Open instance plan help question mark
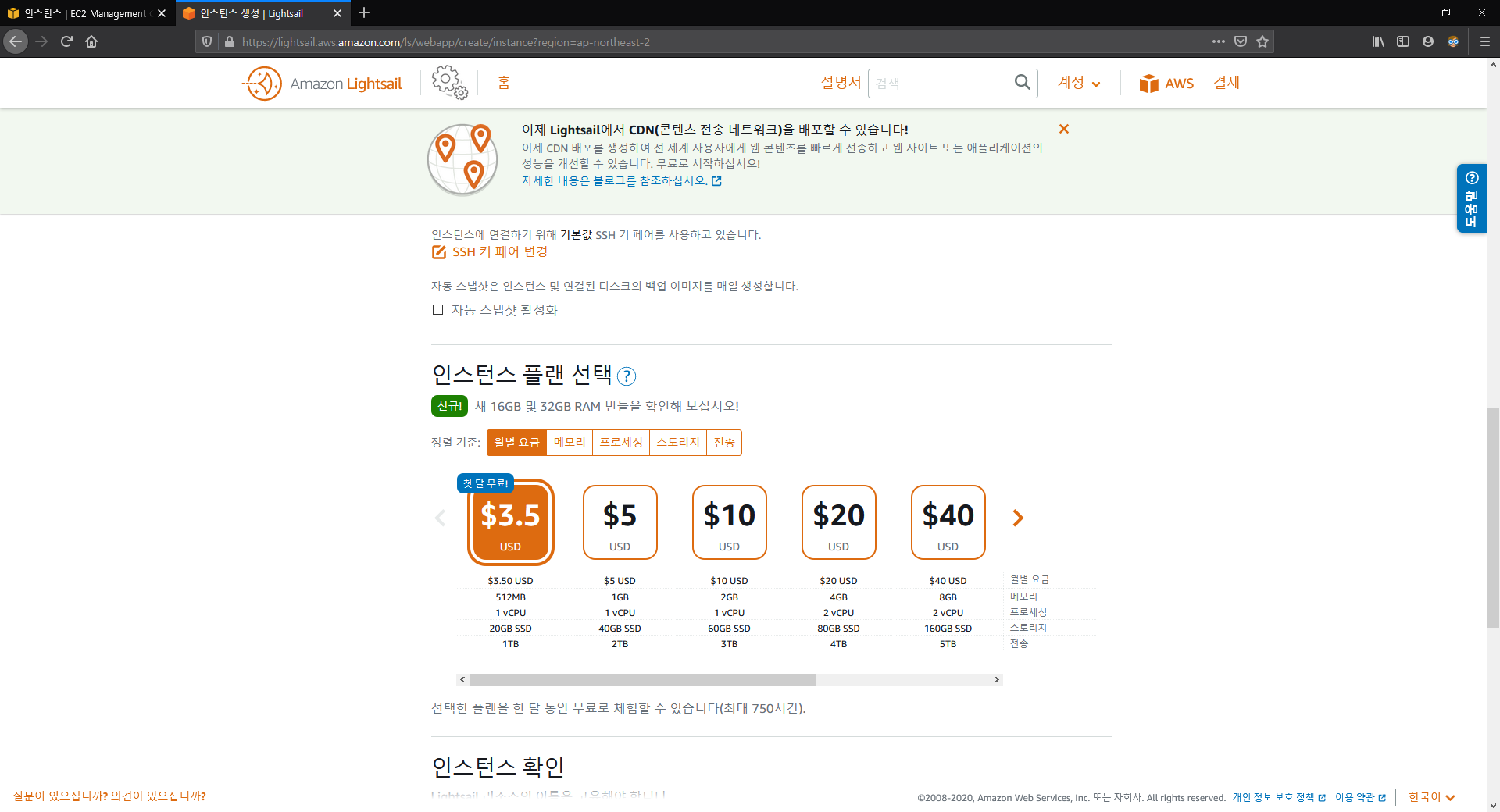 pos(627,376)
